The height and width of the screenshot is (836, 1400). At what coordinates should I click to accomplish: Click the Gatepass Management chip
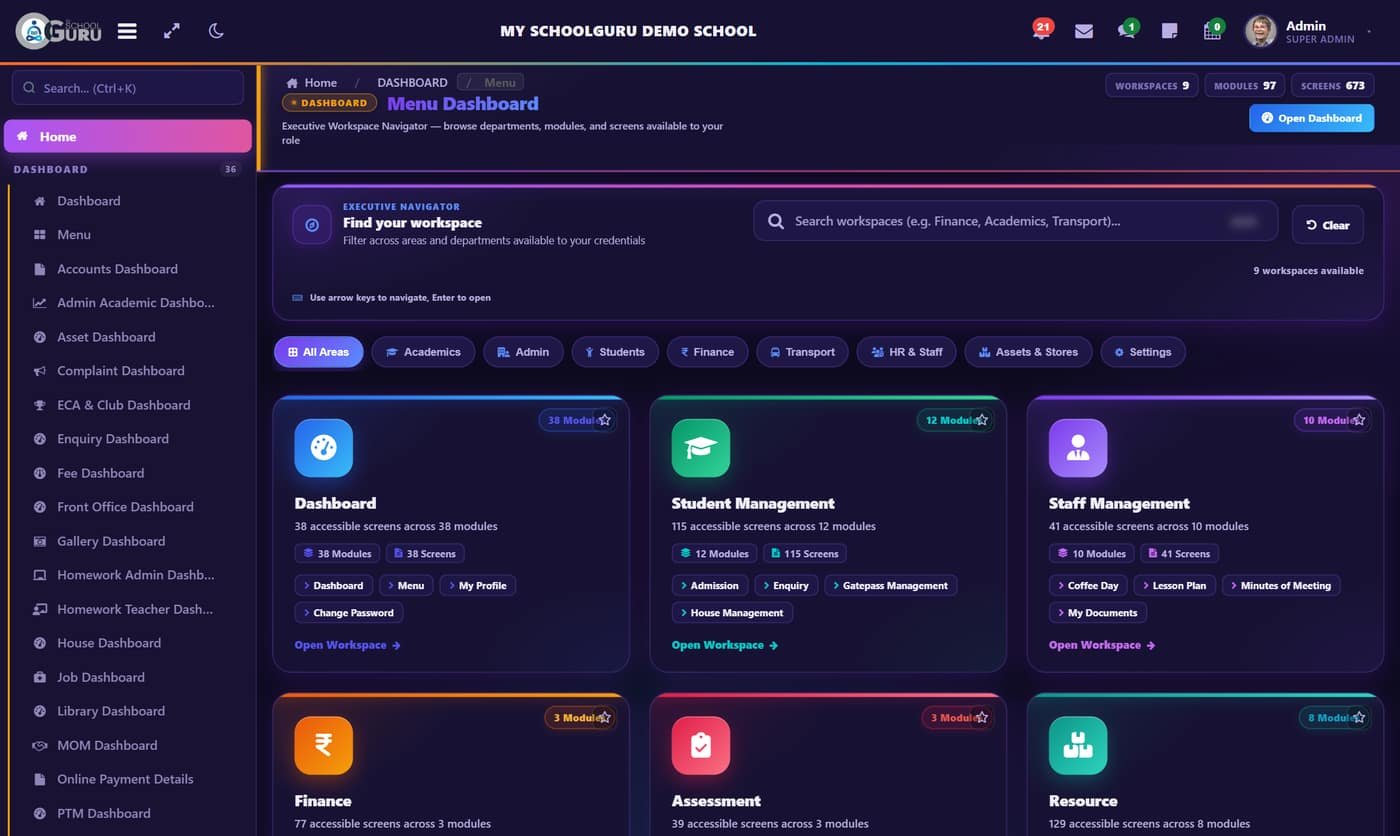tap(891, 586)
